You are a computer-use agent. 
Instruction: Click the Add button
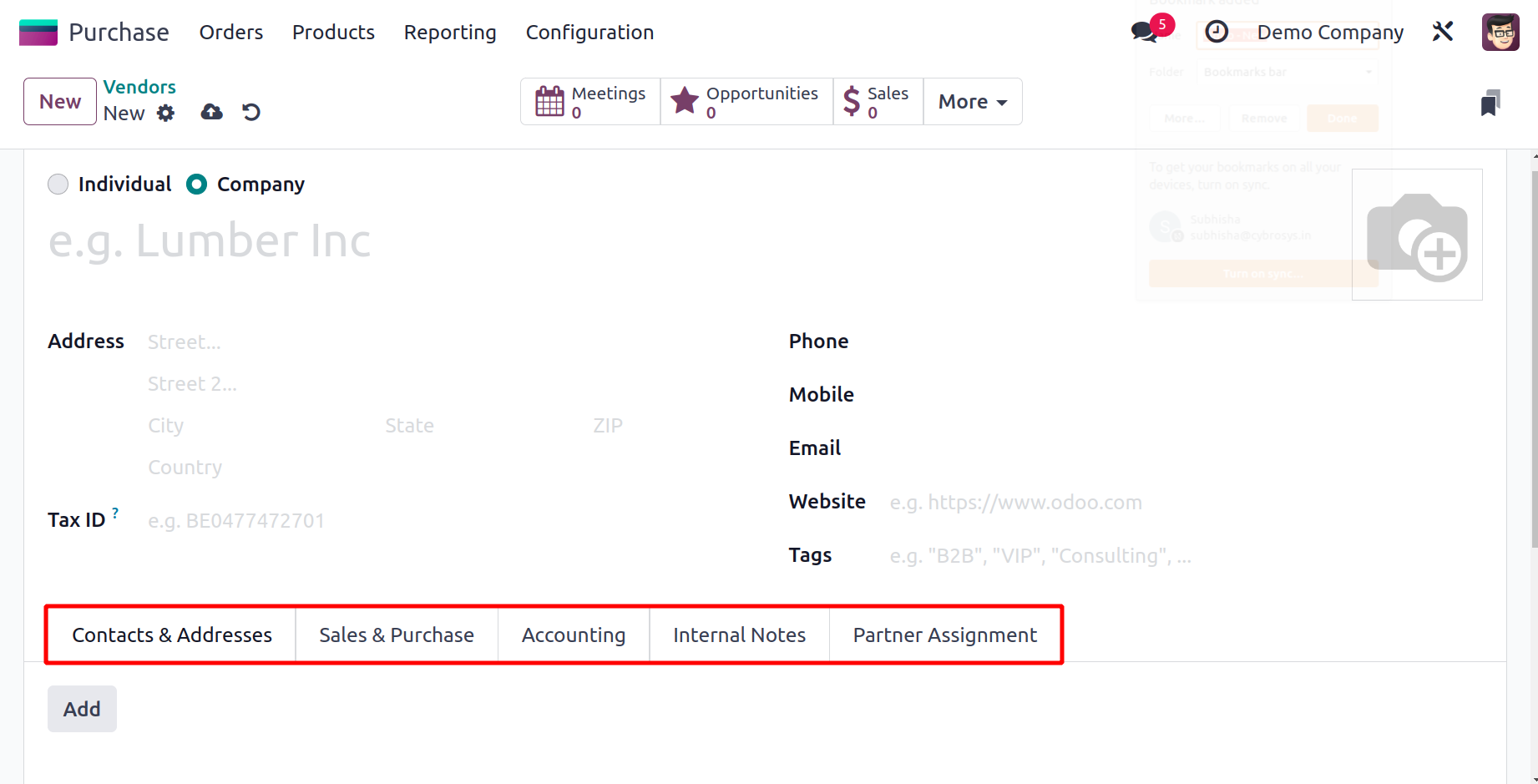82,709
